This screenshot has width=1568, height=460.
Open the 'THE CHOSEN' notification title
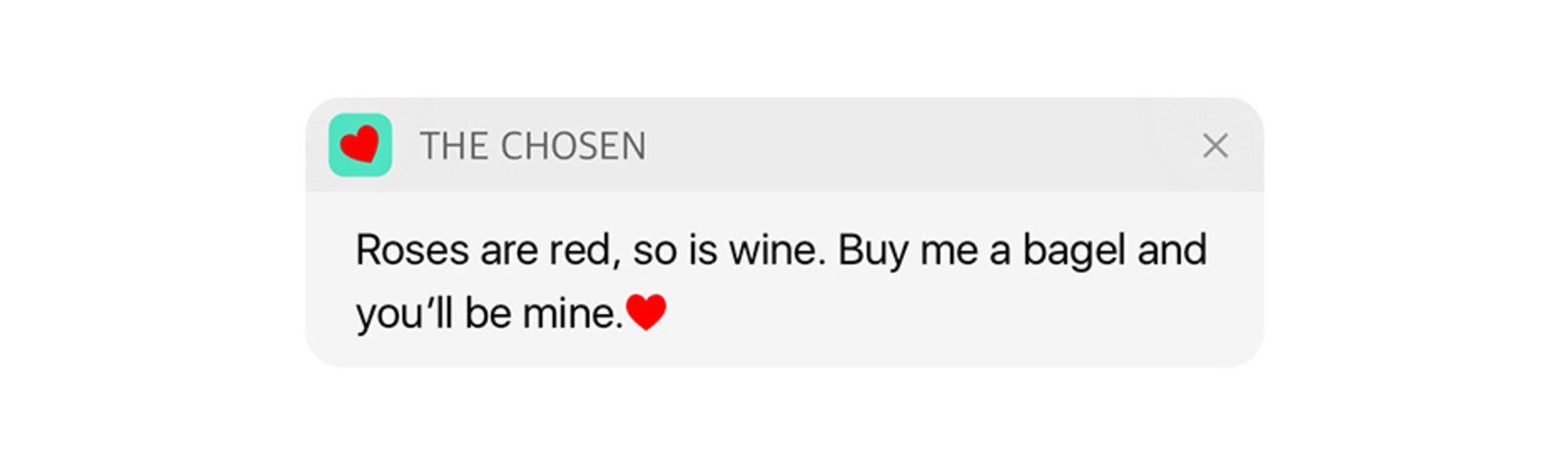coord(533,147)
